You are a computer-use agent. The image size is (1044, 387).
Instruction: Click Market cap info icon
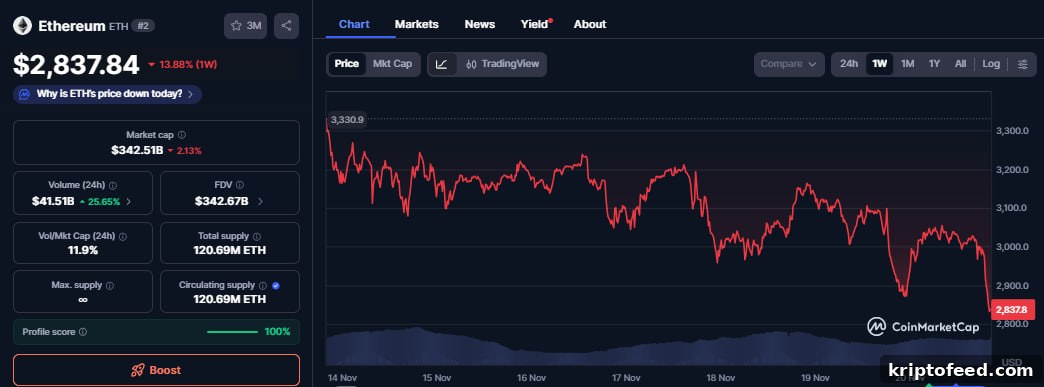point(182,135)
